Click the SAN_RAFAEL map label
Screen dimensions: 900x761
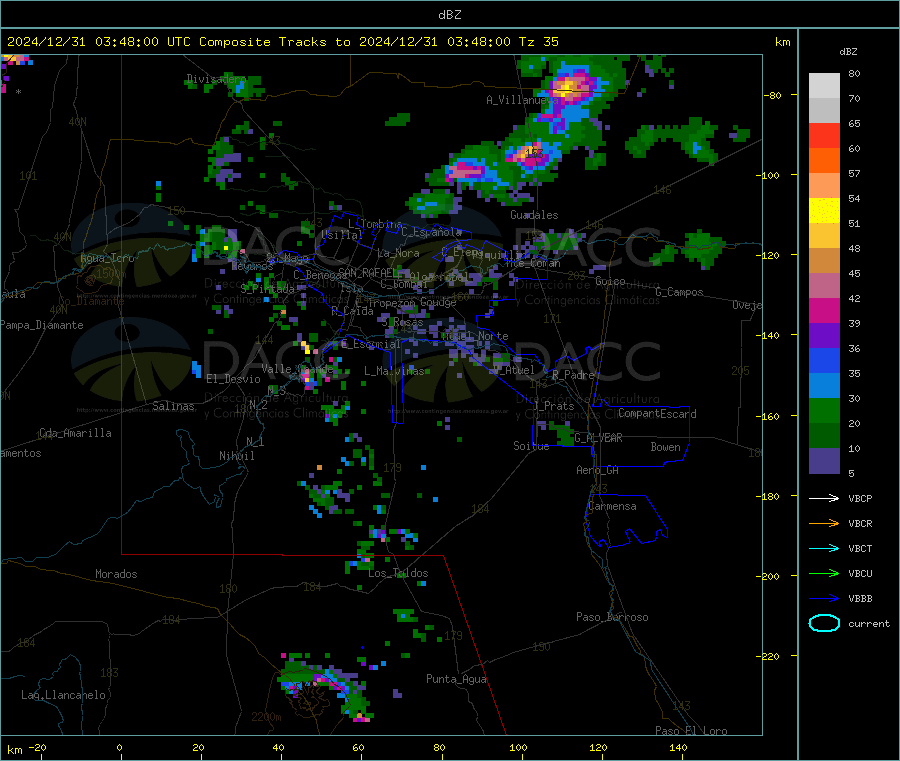point(366,272)
